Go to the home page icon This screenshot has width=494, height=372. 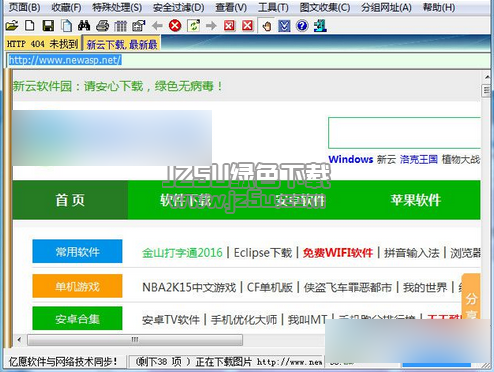139,26
